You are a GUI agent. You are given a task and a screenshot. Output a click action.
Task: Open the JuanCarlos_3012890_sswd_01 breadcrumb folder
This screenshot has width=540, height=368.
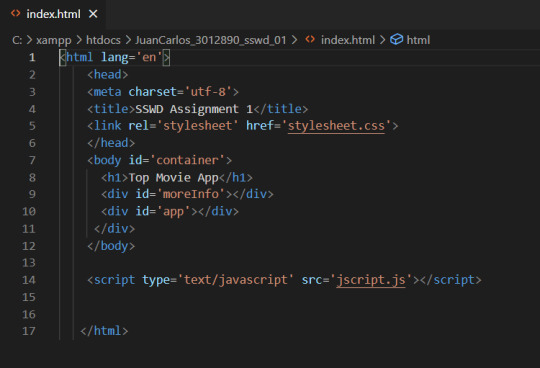pos(210,40)
